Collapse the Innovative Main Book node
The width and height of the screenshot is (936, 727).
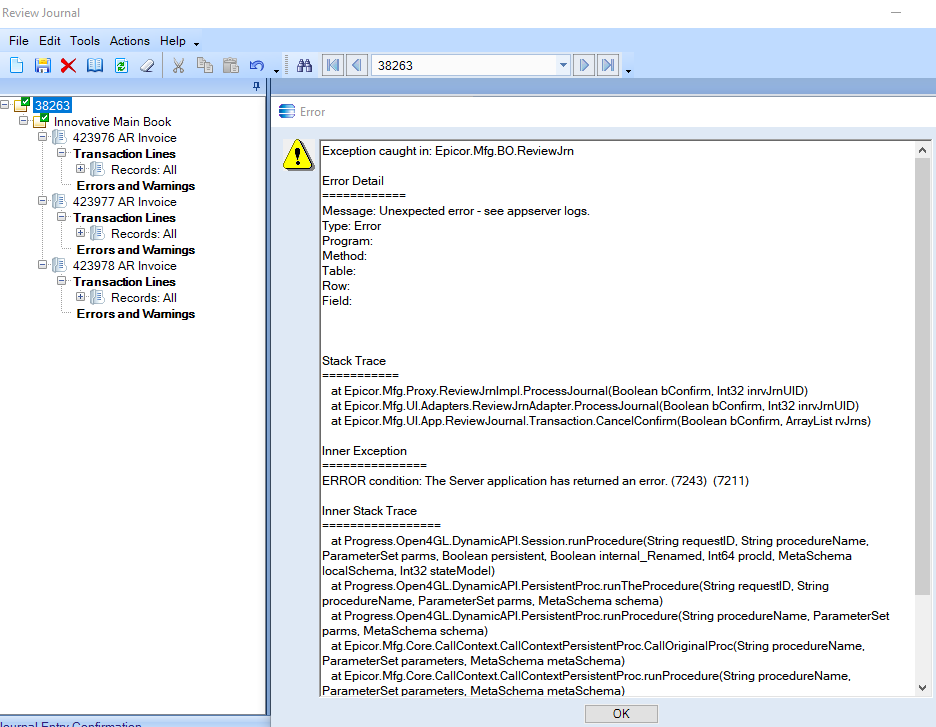pos(24,121)
